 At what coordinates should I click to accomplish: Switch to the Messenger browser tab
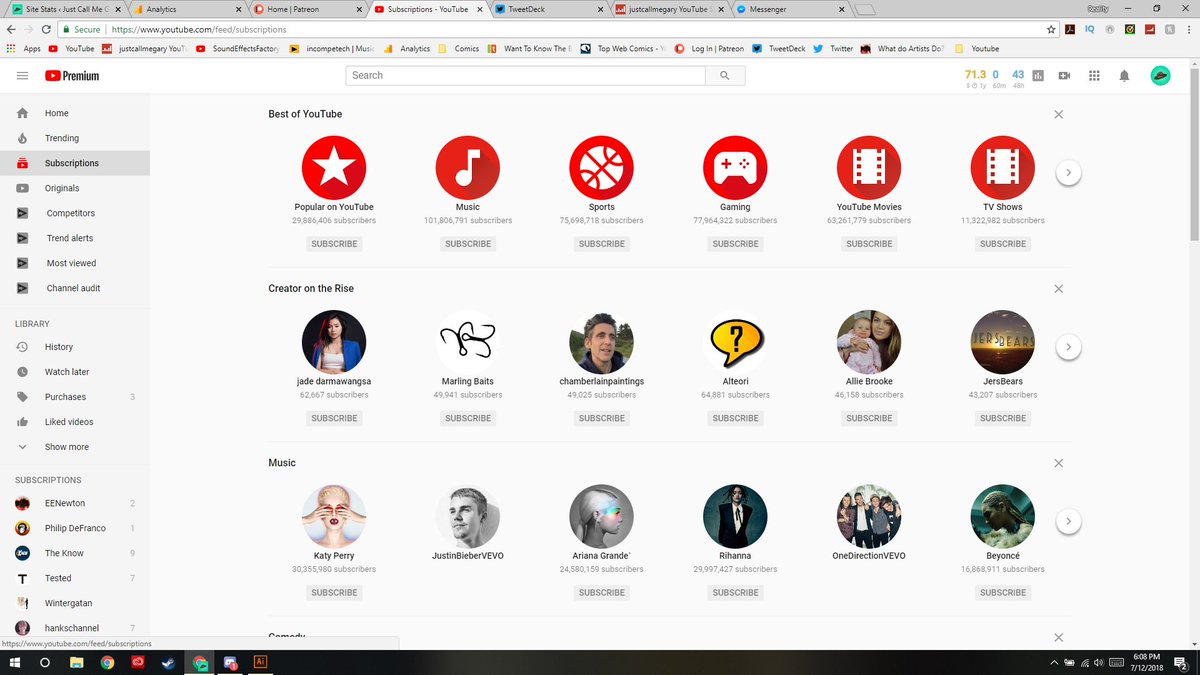(x=790, y=9)
